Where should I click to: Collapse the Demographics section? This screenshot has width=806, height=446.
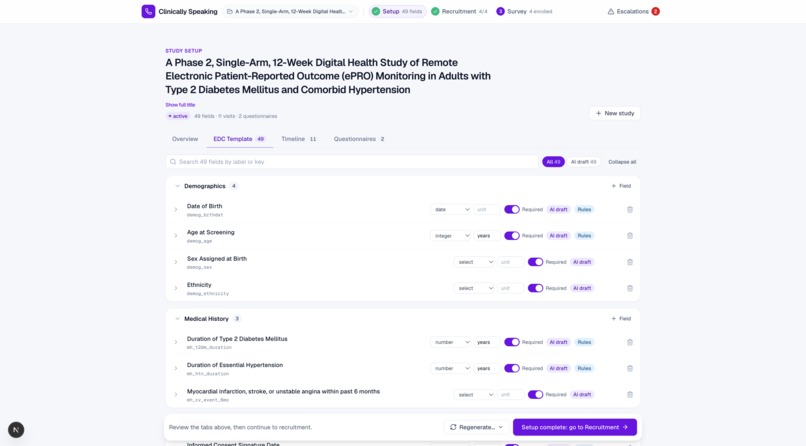[177, 186]
